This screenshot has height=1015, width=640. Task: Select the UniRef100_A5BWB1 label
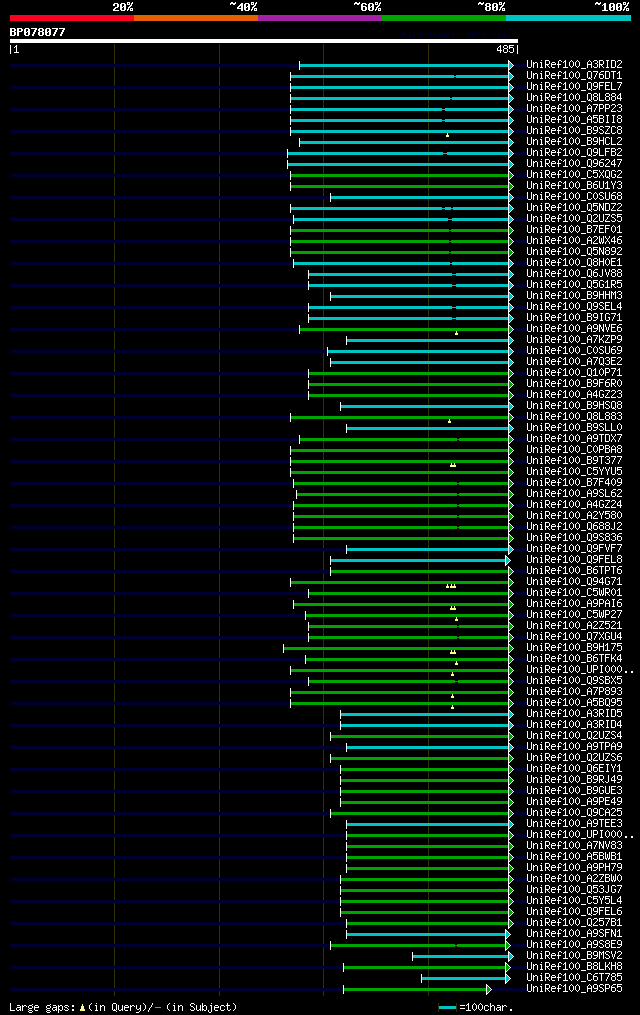(x=575, y=857)
